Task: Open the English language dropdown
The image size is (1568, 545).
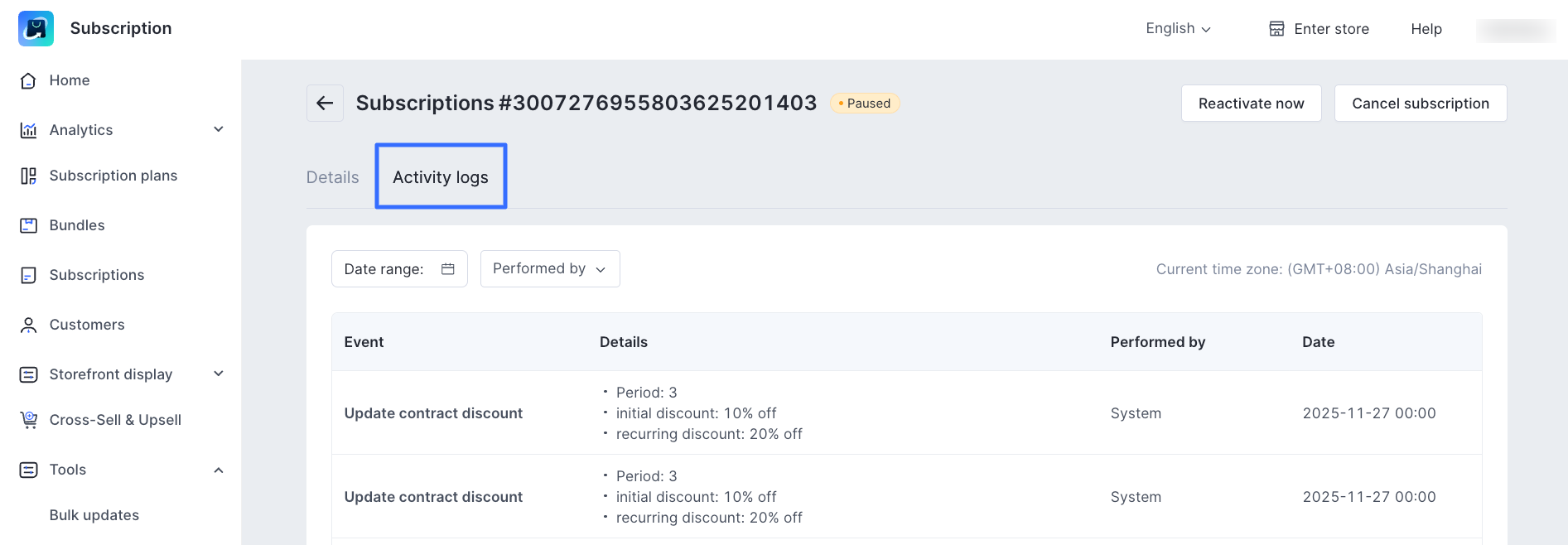Action: click(1178, 29)
